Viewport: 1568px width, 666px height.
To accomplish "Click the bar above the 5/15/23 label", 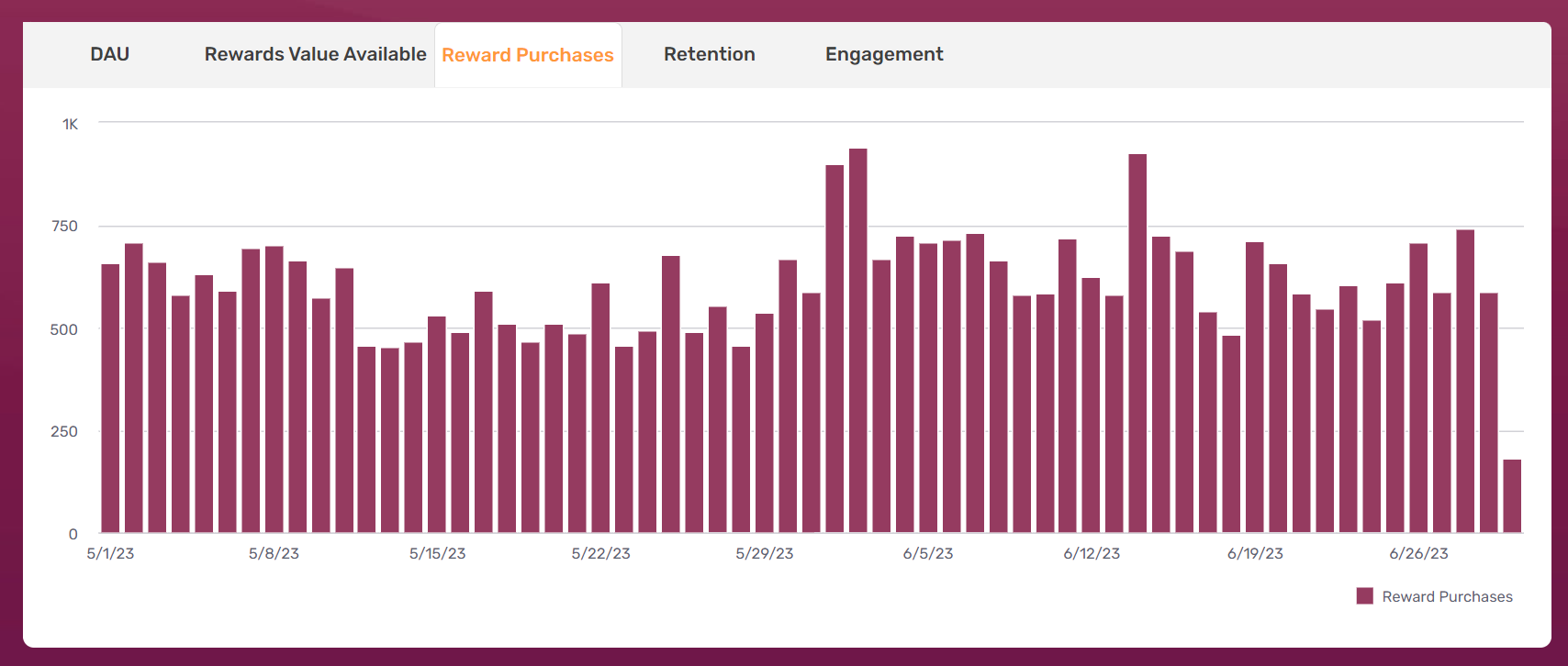I will (x=437, y=424).
